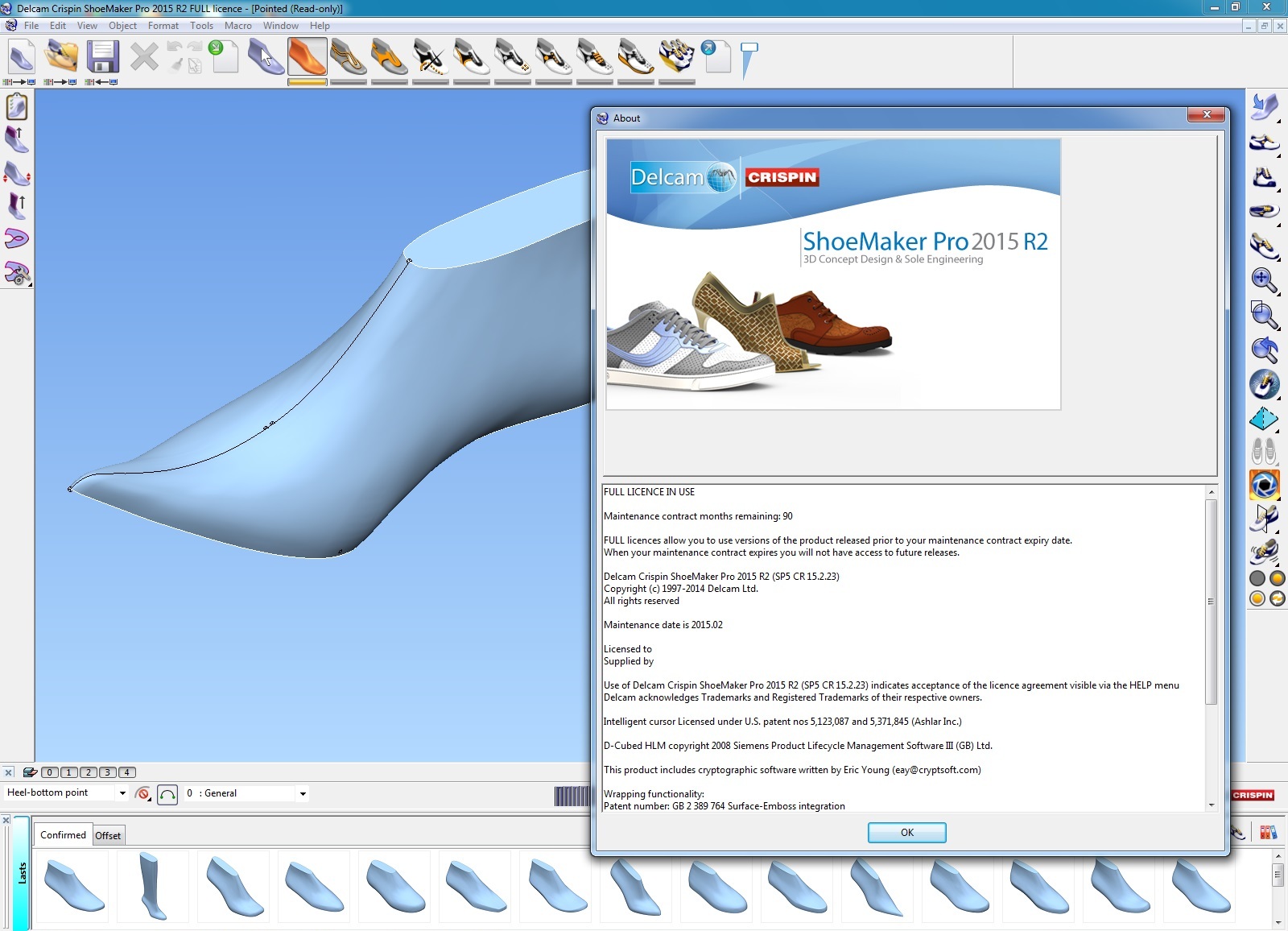Click the purple last raise-up icon
Viewport: 1288px width, 931px height.
(x=17, y=139)
